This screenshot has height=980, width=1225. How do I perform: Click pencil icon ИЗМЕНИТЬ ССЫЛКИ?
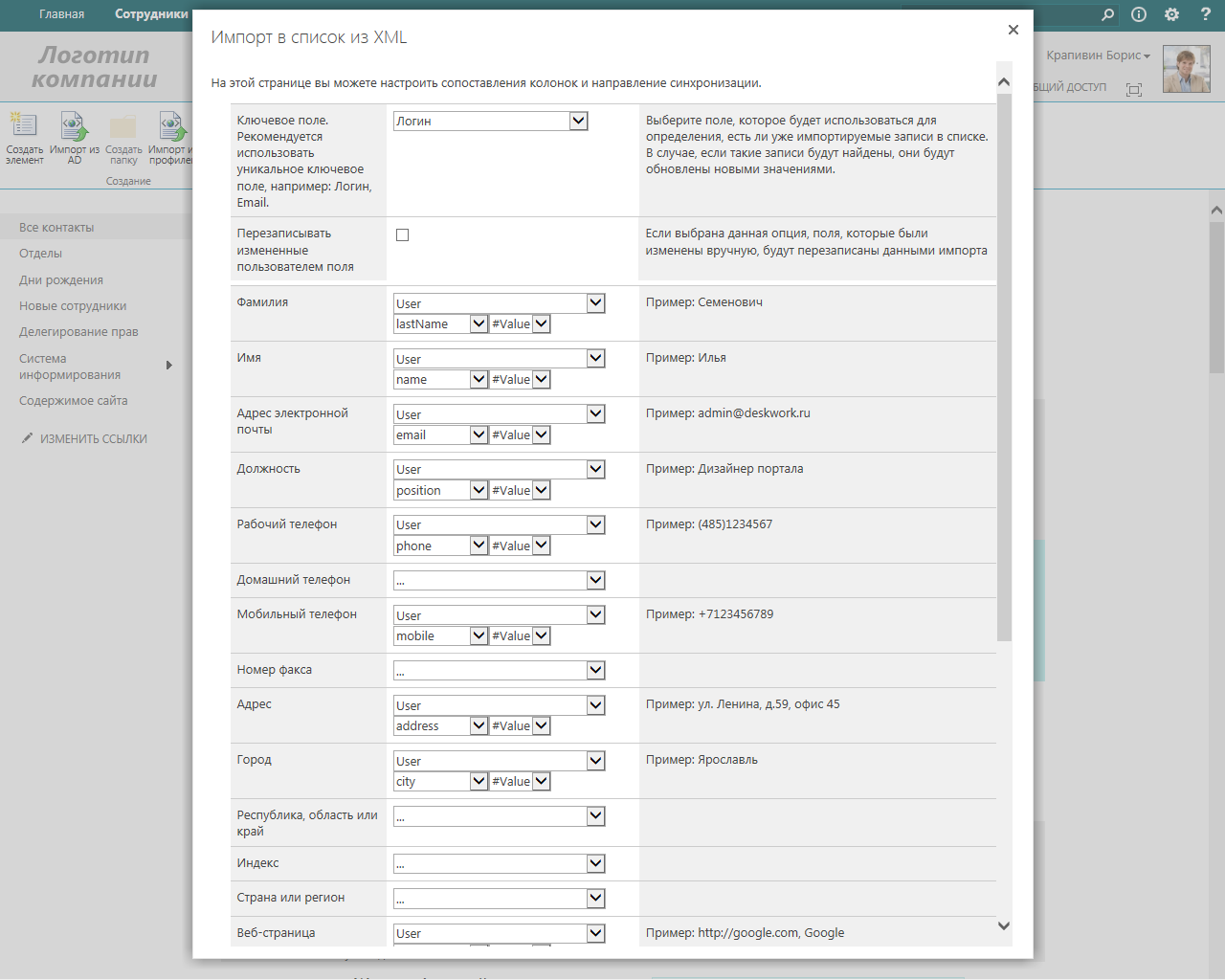point(28,438)
